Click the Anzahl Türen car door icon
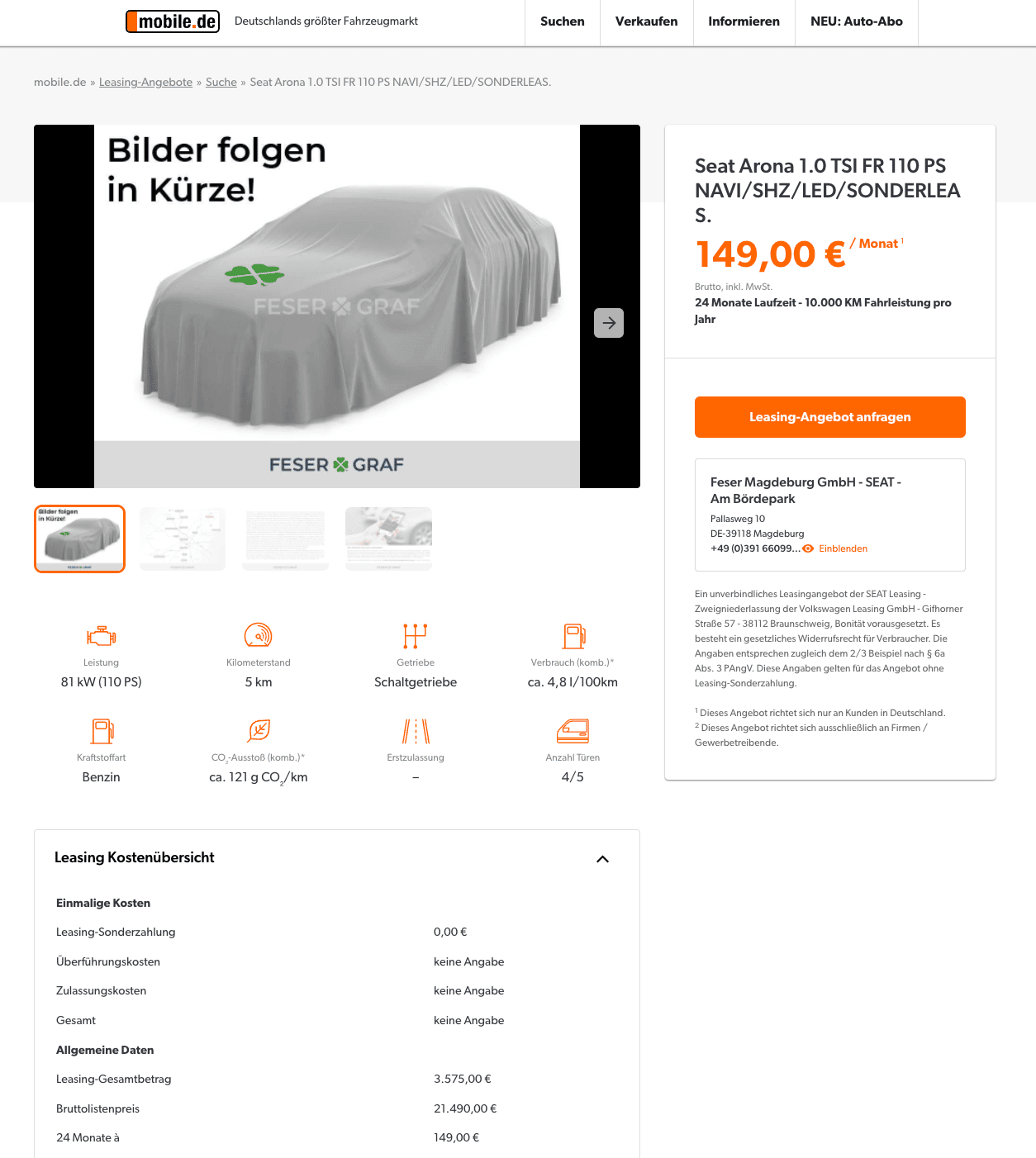This screenshot has height=1158, width=1036. [573, 731]
